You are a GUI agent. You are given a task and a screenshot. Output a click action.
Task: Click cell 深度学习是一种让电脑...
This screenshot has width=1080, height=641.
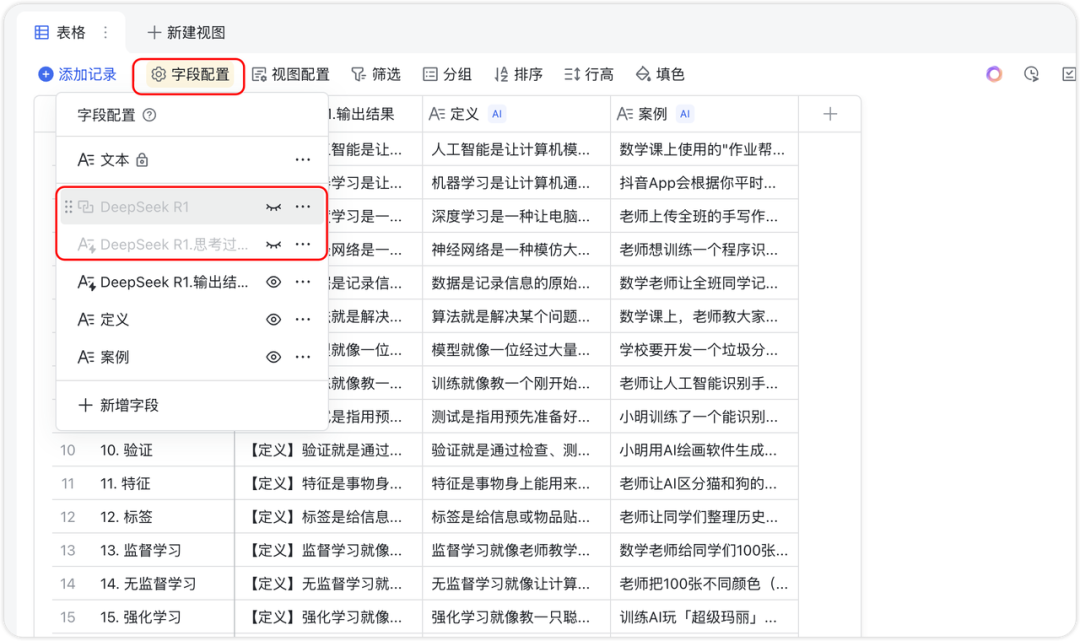(x=516, y=216)
